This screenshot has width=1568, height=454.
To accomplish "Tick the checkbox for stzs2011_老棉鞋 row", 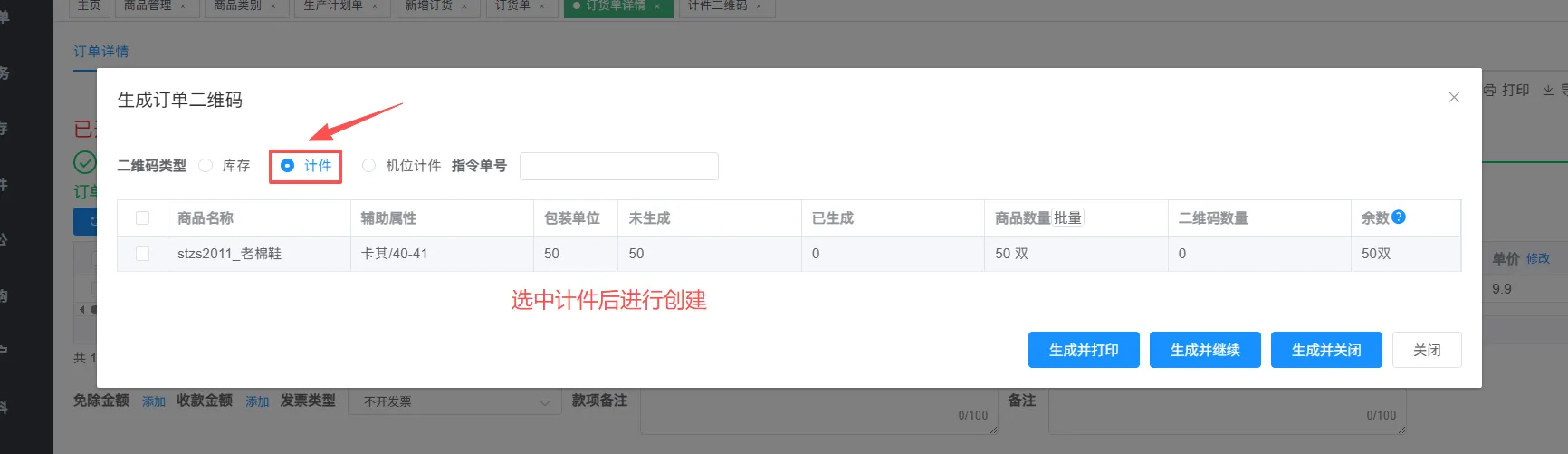I will 142,254.
